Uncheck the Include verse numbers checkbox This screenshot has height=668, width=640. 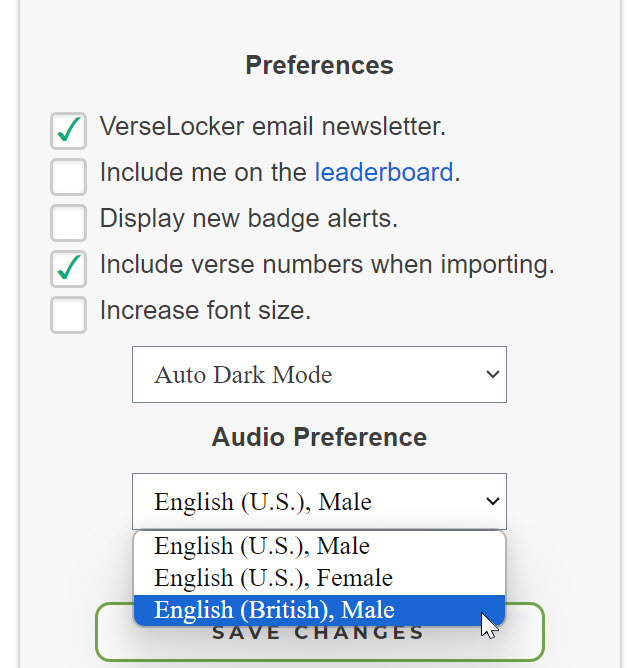coord(68,269)
